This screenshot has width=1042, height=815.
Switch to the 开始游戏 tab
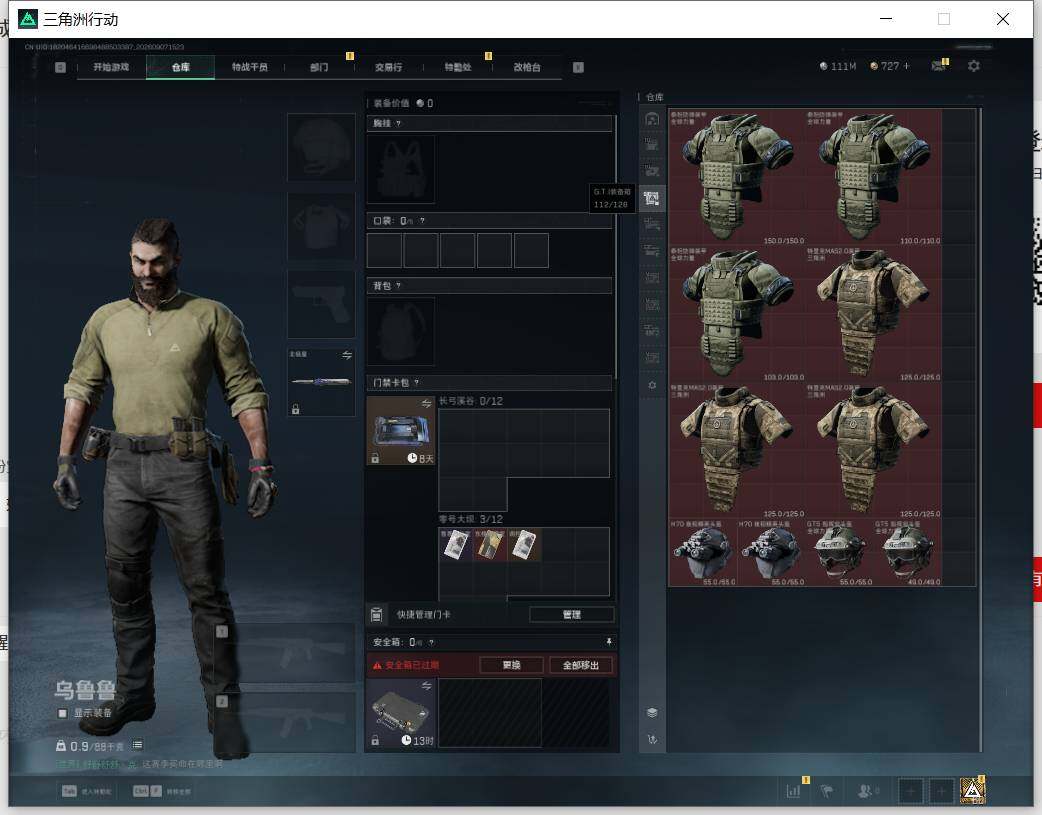[x=111, y=67]
